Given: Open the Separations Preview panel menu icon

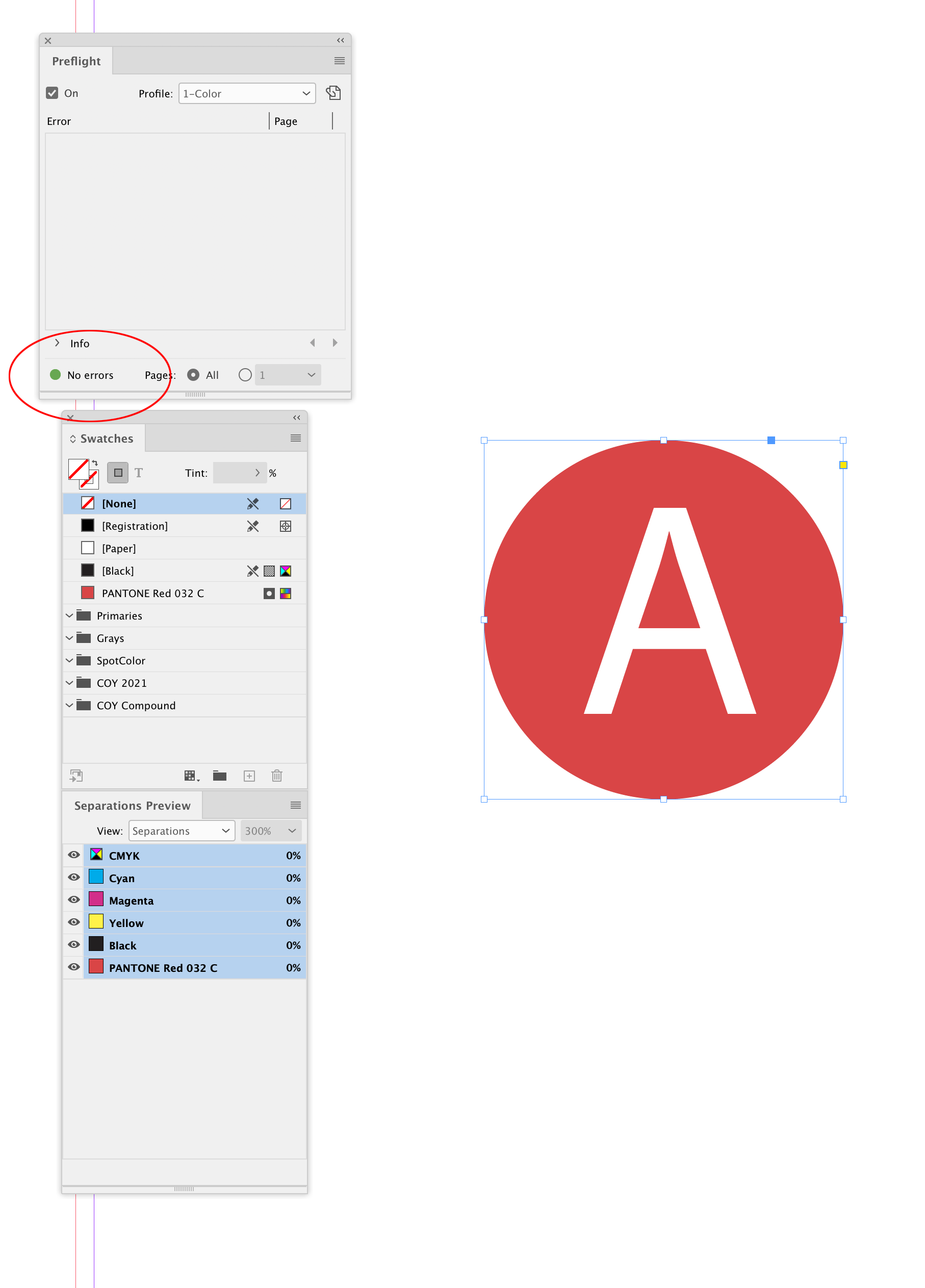Looking at the screenshot, I should click(x=295, y=805).
